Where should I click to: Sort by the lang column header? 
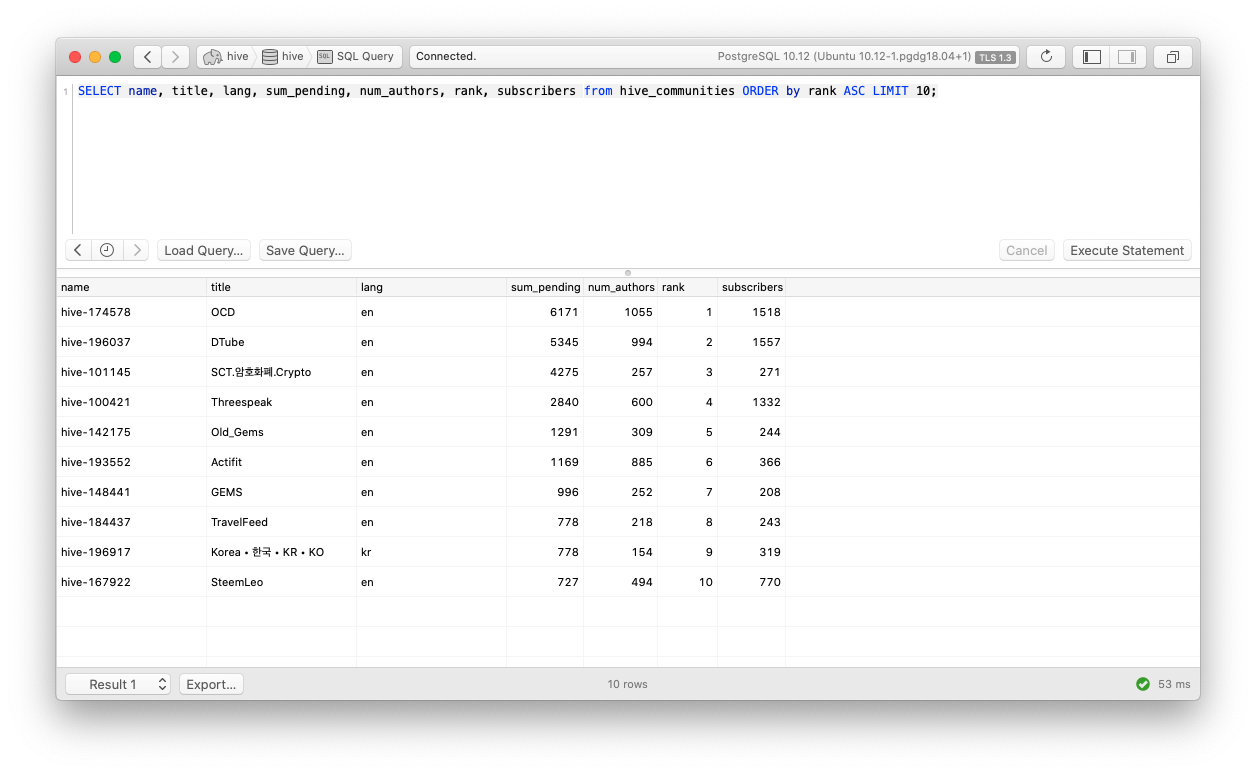click(x=431, y=287)
